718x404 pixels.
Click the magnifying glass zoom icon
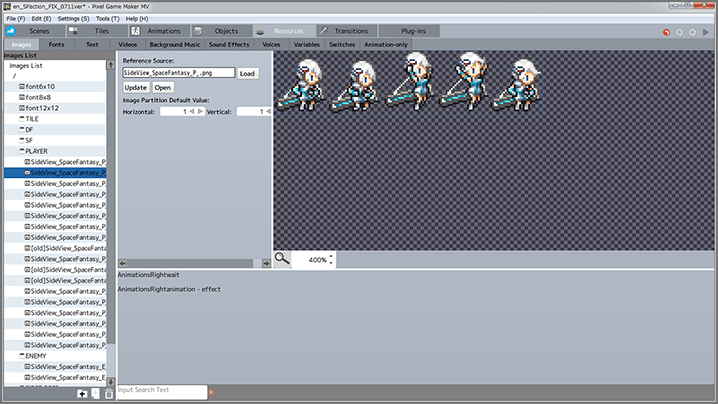(283, 259)
